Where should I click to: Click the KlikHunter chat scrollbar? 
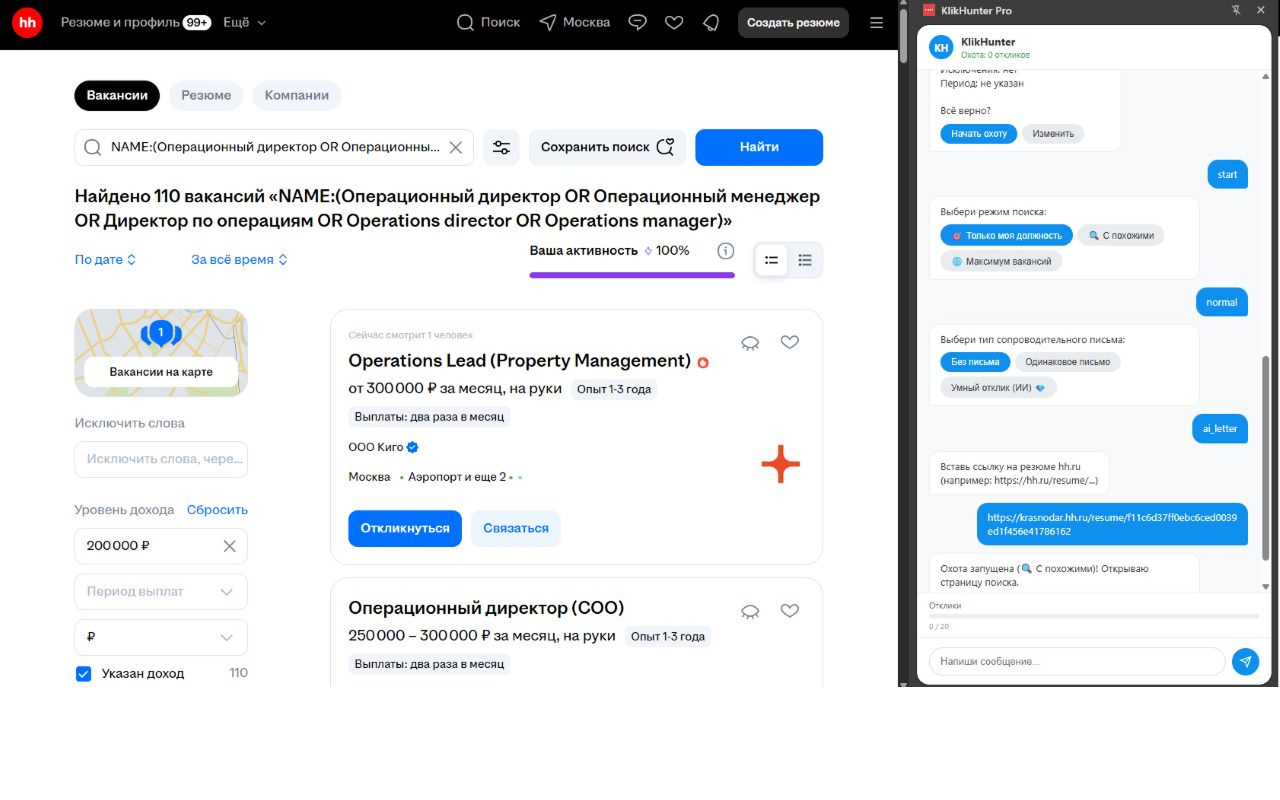coord(1267,457)
